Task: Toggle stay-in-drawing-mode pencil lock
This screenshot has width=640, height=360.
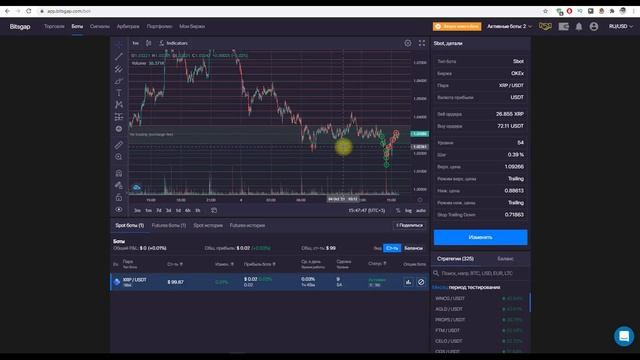Action: 119,185
